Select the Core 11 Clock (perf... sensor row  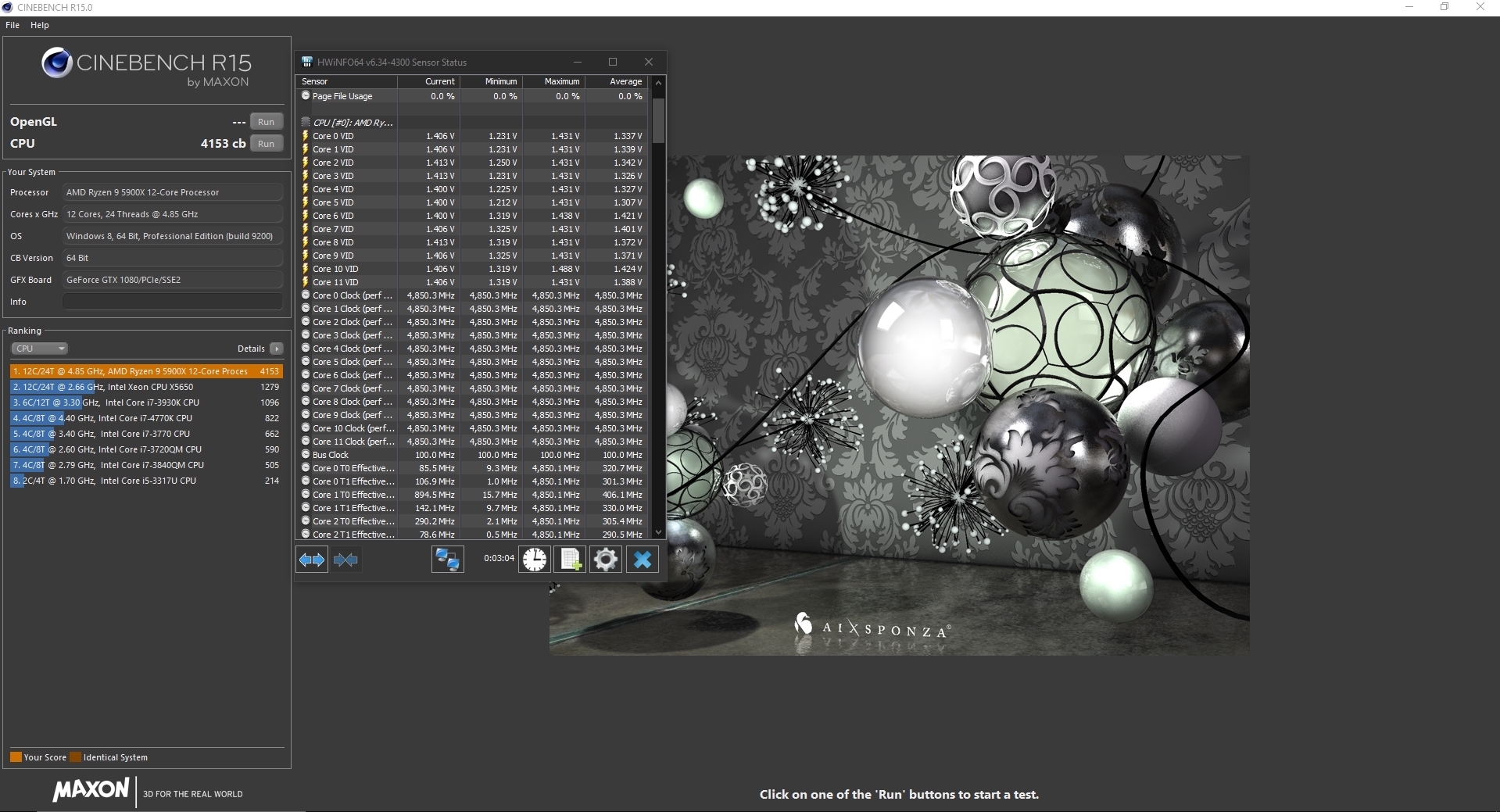(472, 442)
